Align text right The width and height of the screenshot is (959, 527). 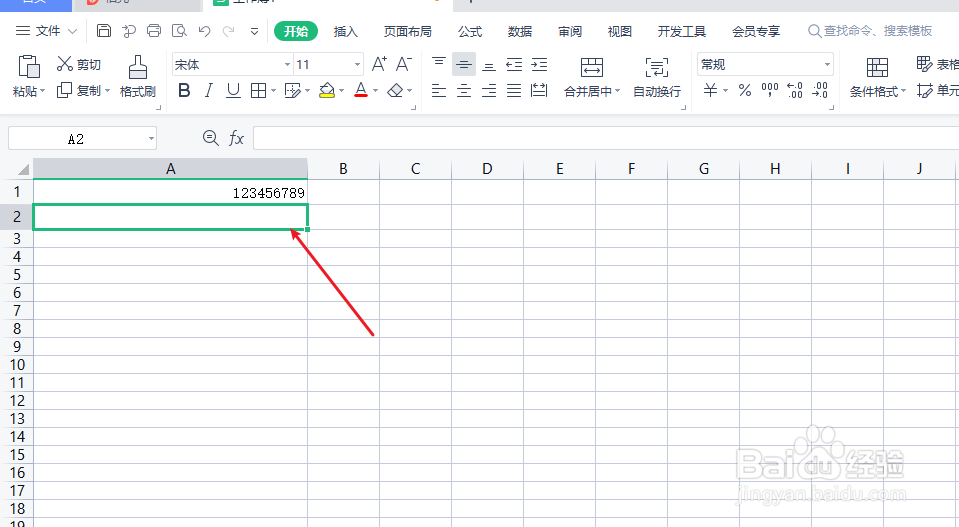pos(489,91)
